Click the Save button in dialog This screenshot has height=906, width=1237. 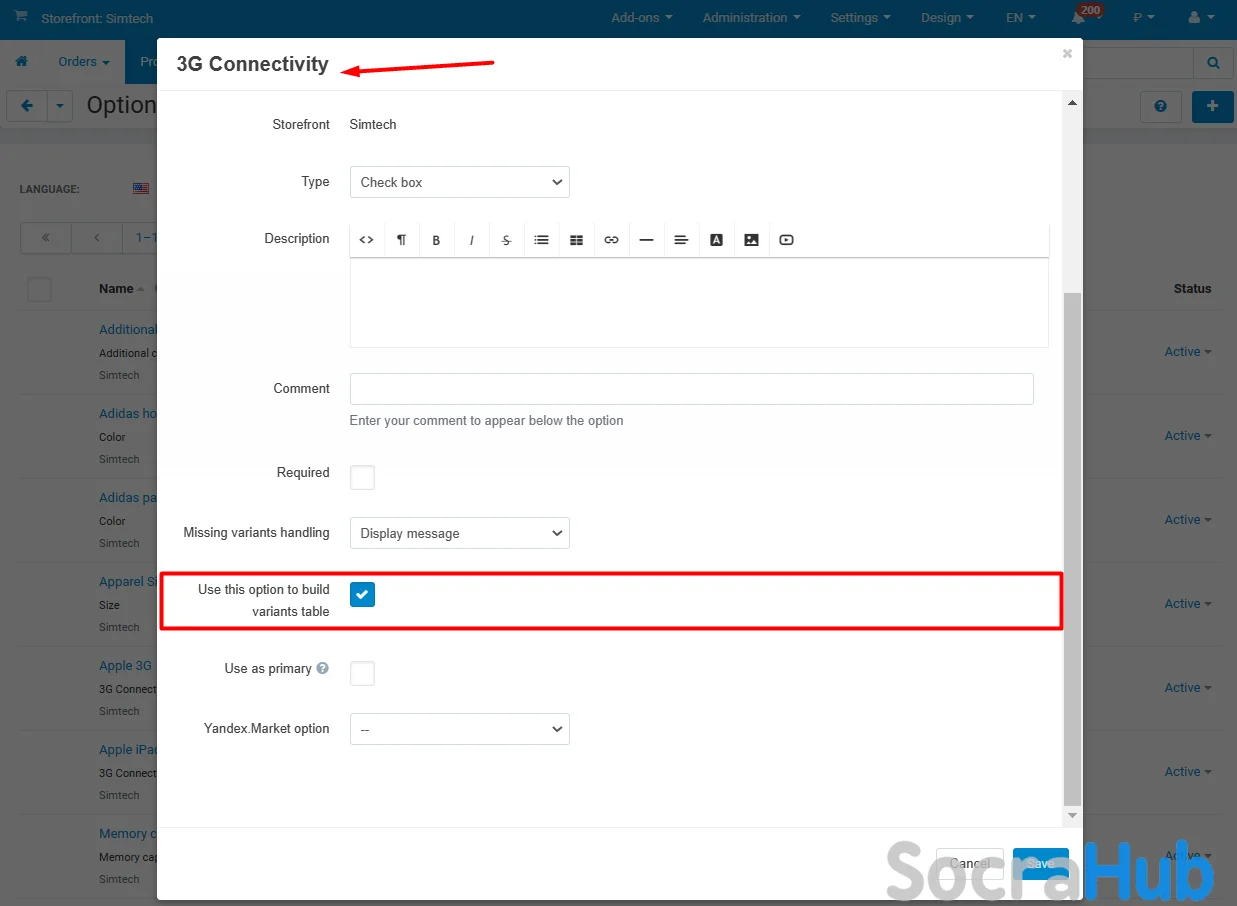(1041, 864)
